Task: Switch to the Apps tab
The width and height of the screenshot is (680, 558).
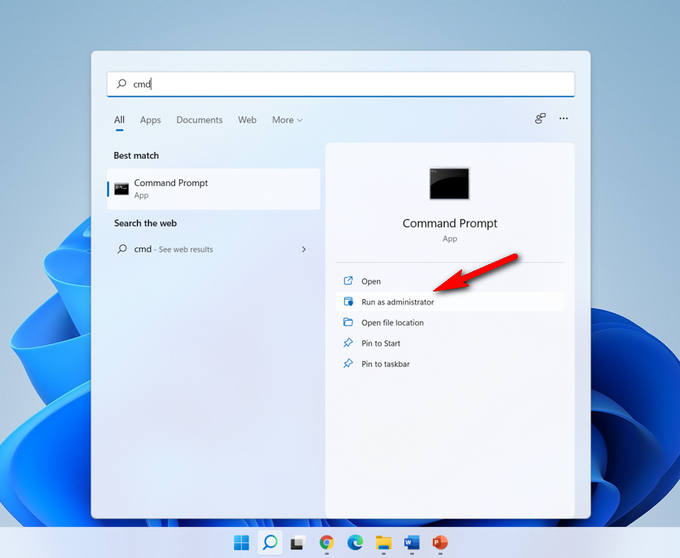Action: (150, 120)
